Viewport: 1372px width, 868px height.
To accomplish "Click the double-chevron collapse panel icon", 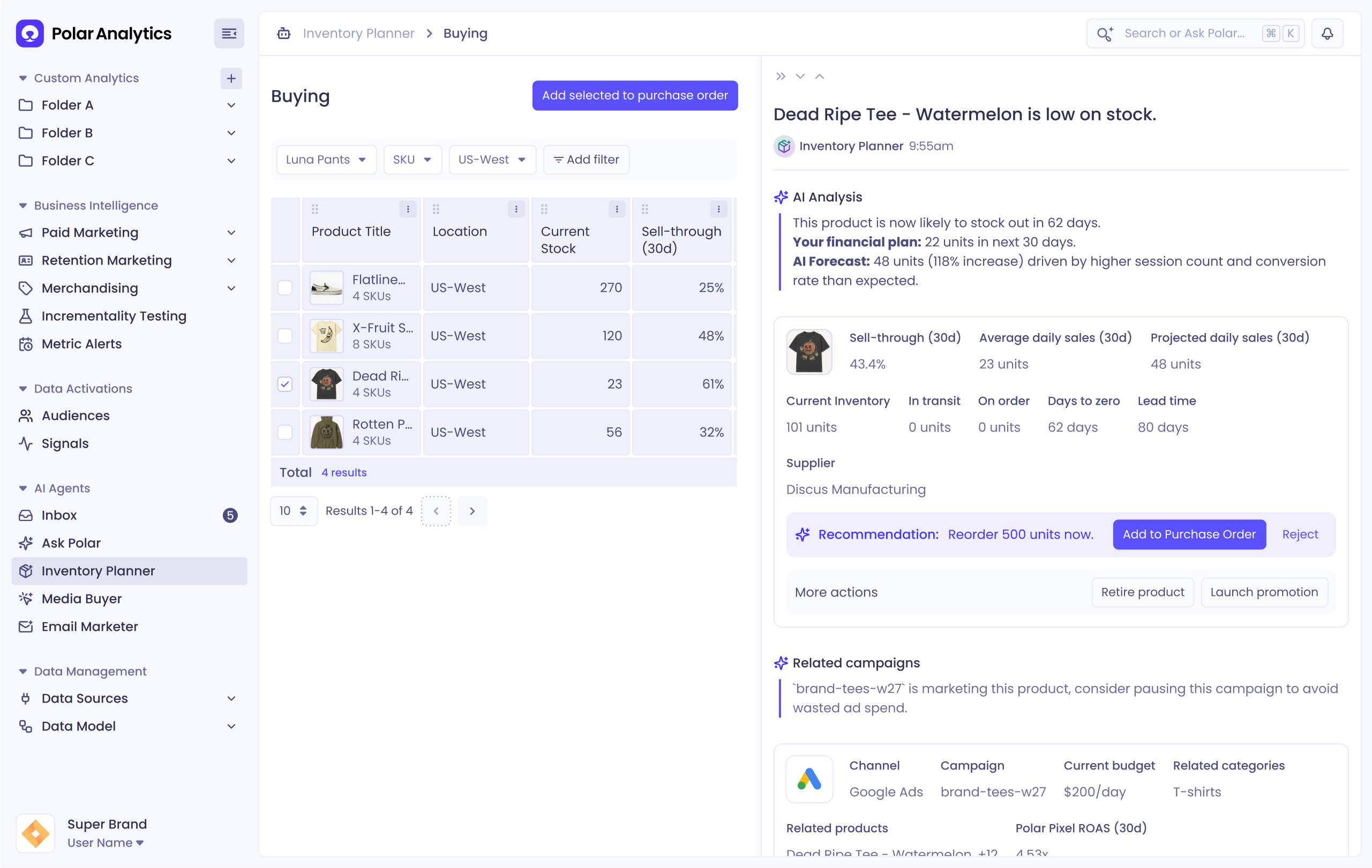I will tap(781, 77).
